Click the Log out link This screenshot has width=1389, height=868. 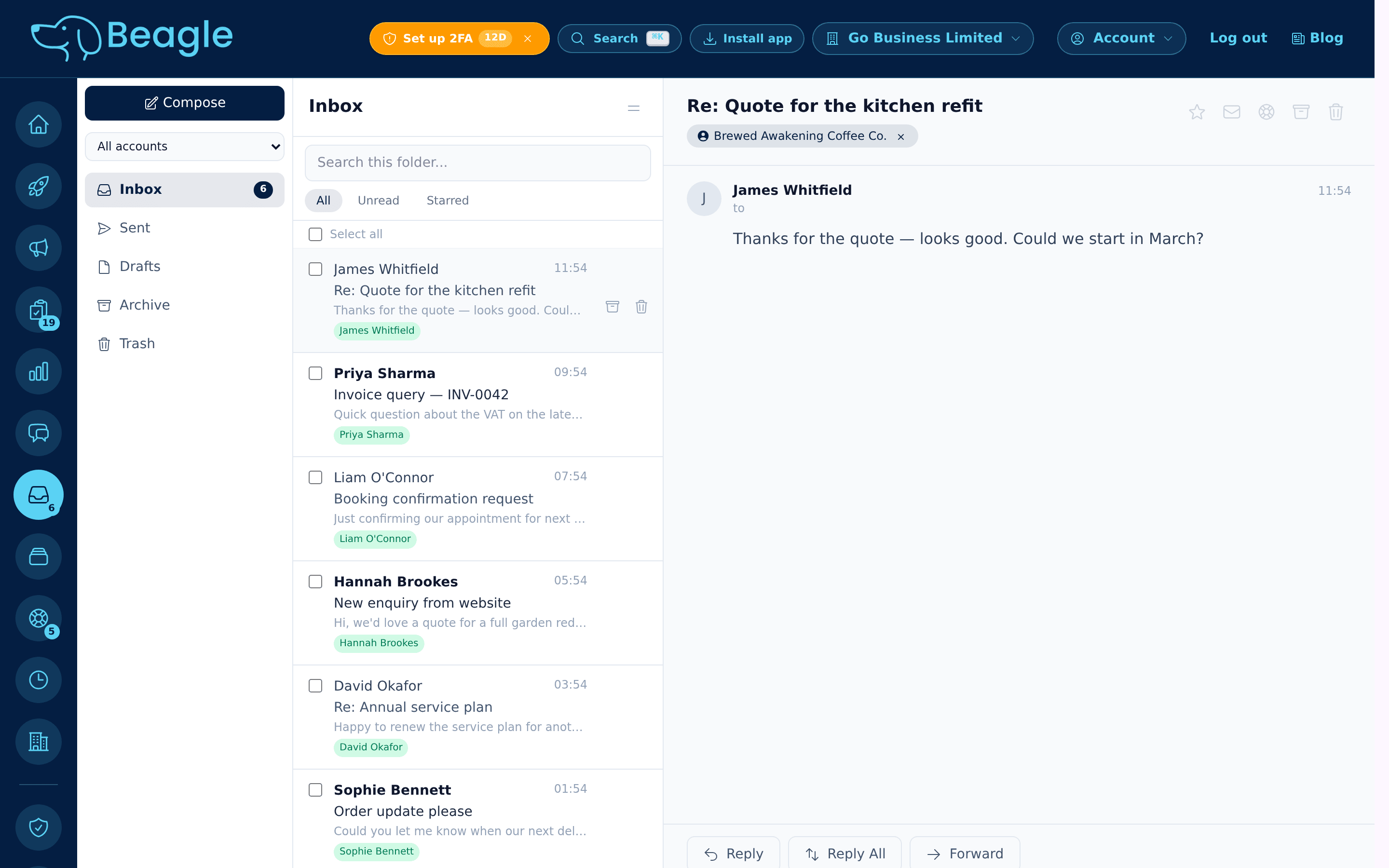(1238, 38)
